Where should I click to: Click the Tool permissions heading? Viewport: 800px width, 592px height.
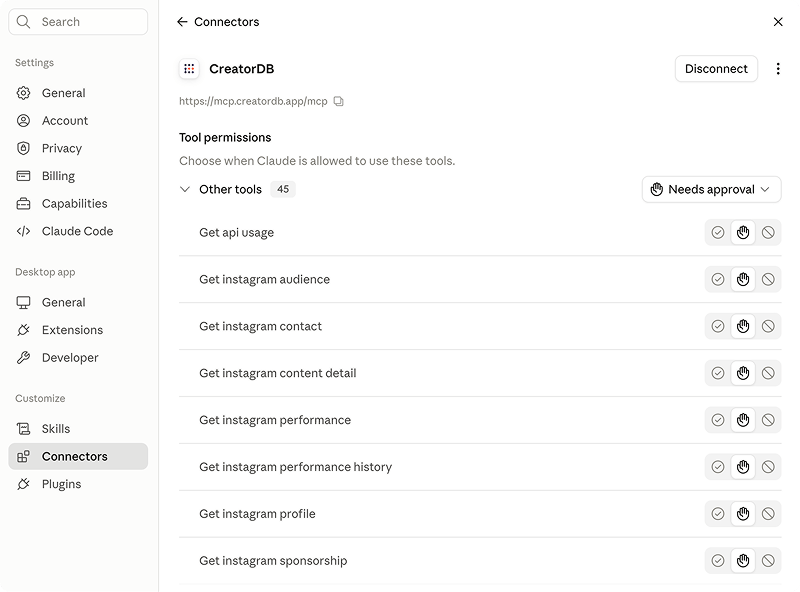click(x=225, y=137)
